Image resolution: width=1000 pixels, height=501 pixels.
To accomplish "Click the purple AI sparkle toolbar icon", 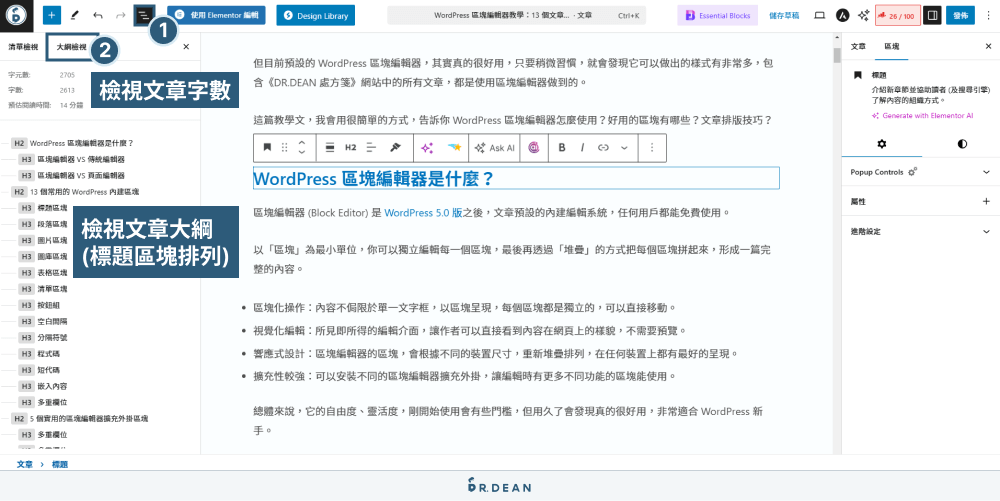I will (427, 147).
